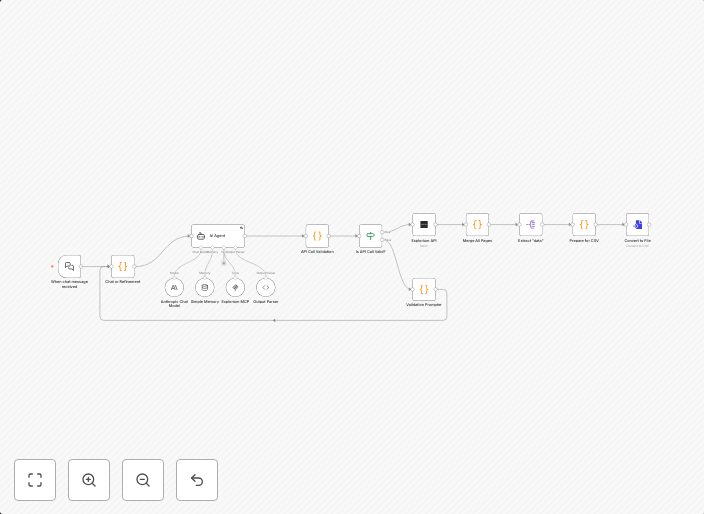Viewport: 704px width, 514px height.
Task: Open the Merge All Pages node
Action: (x=477, y=224)
